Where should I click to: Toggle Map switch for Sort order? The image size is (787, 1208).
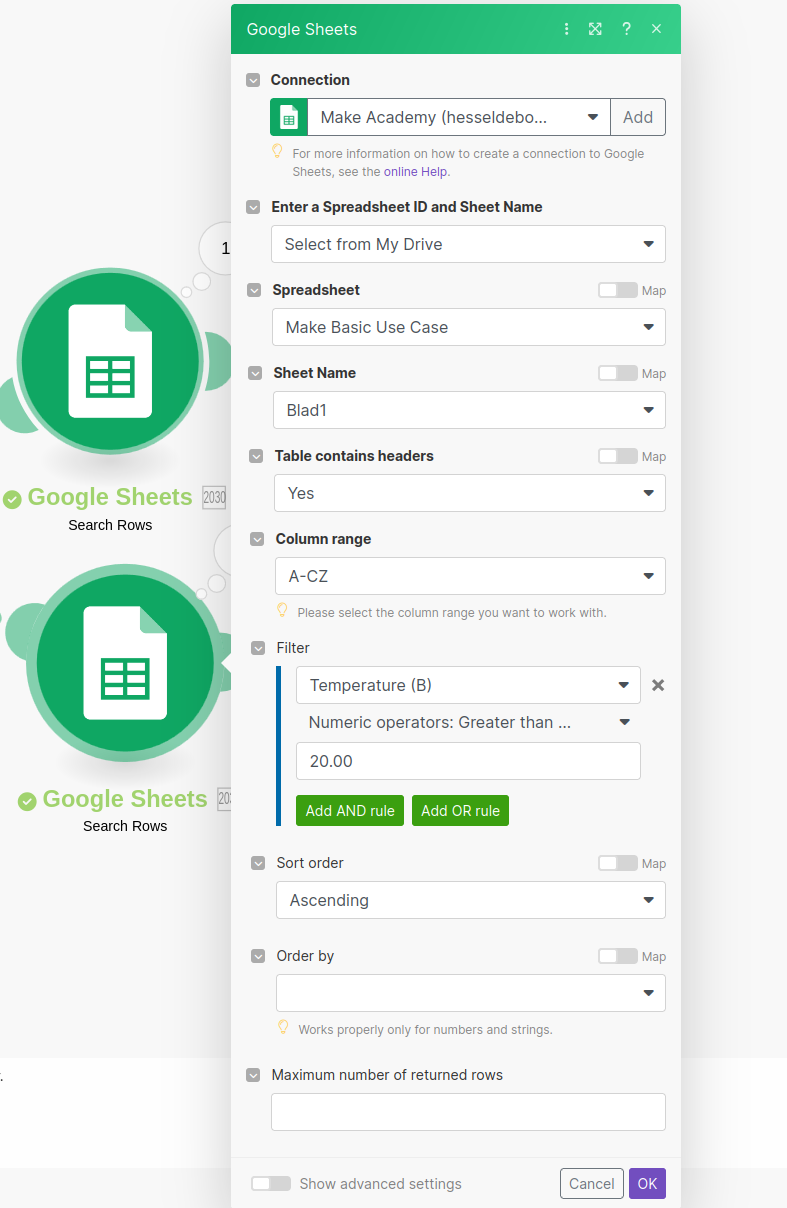click(x=617, y=863)
